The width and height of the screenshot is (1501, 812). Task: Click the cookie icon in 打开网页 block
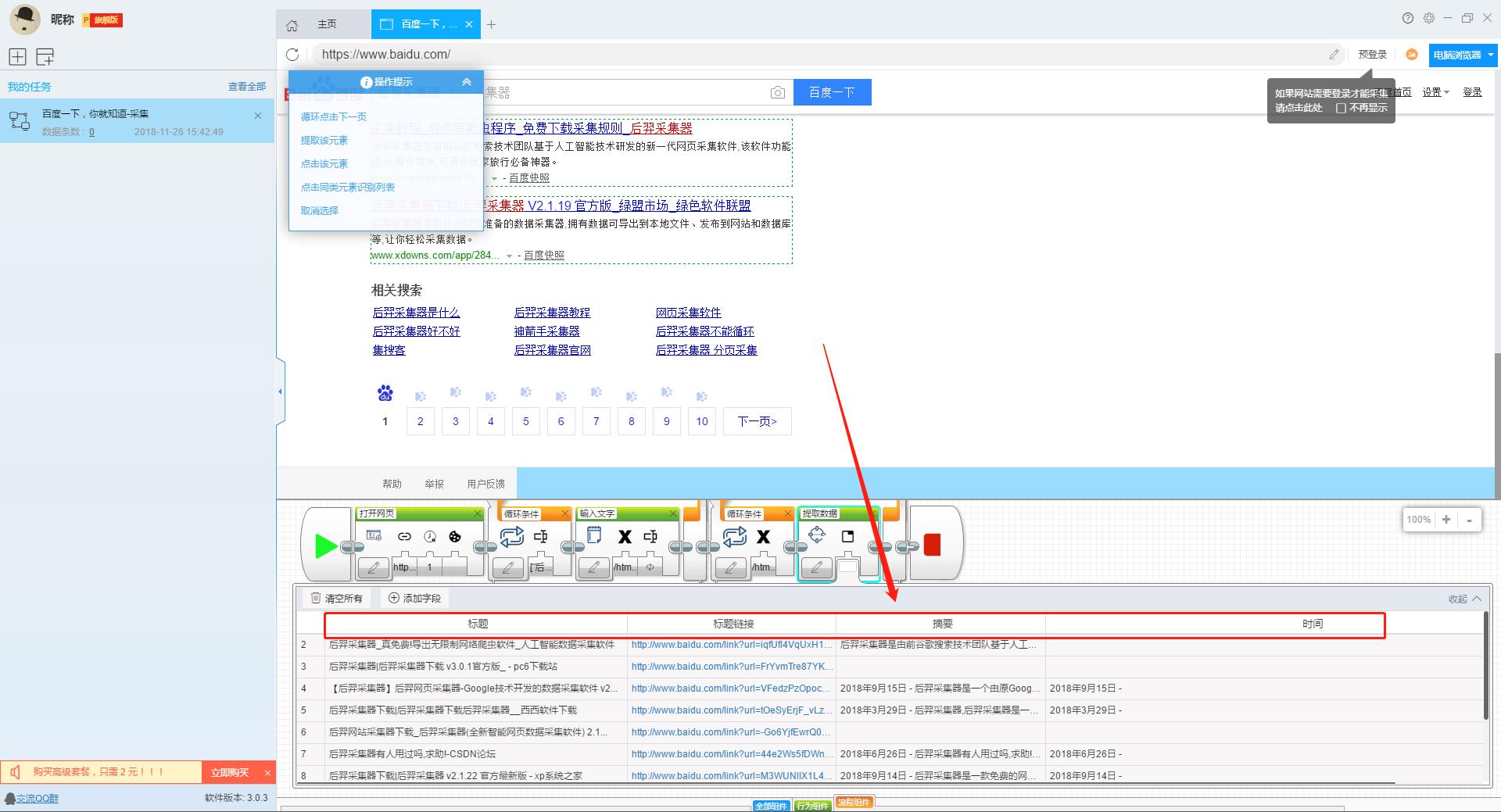click(x=454, y=536)
